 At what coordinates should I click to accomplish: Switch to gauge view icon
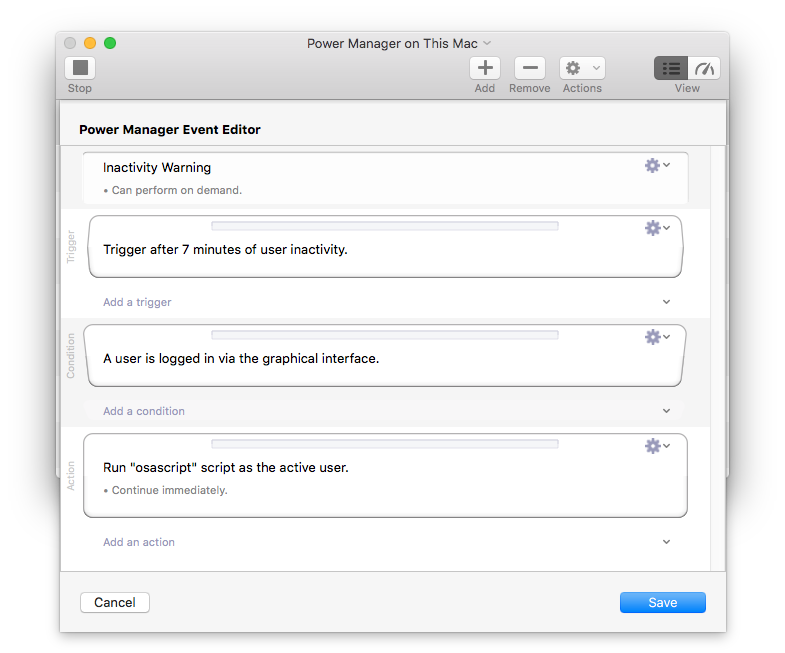tap(704, 68)
